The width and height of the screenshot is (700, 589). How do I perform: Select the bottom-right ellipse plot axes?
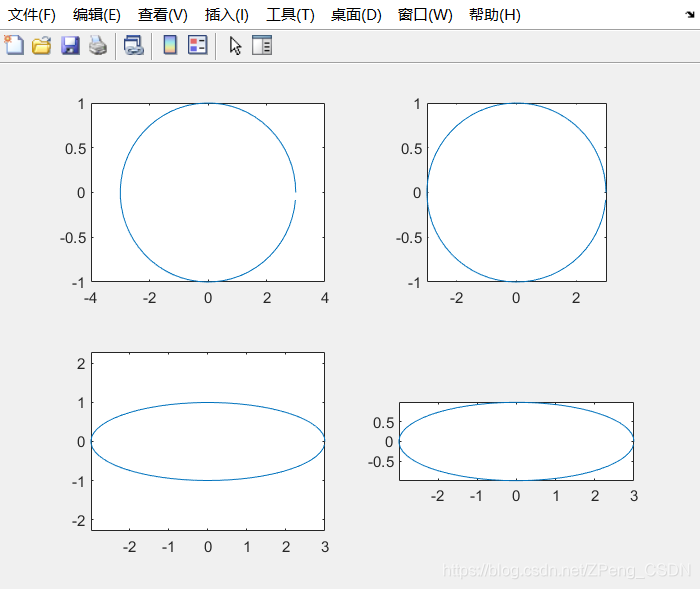pos(516,441)
